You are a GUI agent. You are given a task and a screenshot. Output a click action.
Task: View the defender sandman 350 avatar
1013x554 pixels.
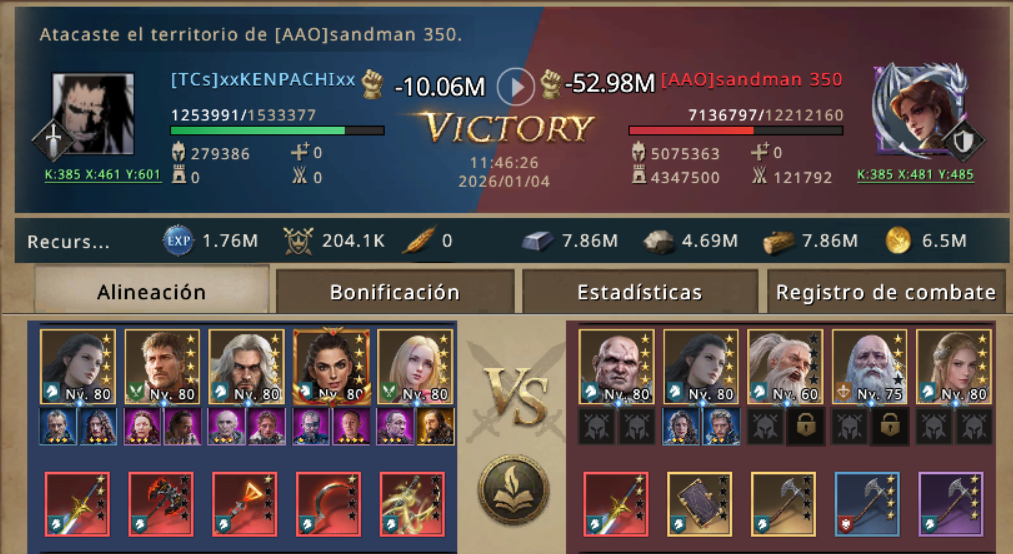(x=921, y=111)
